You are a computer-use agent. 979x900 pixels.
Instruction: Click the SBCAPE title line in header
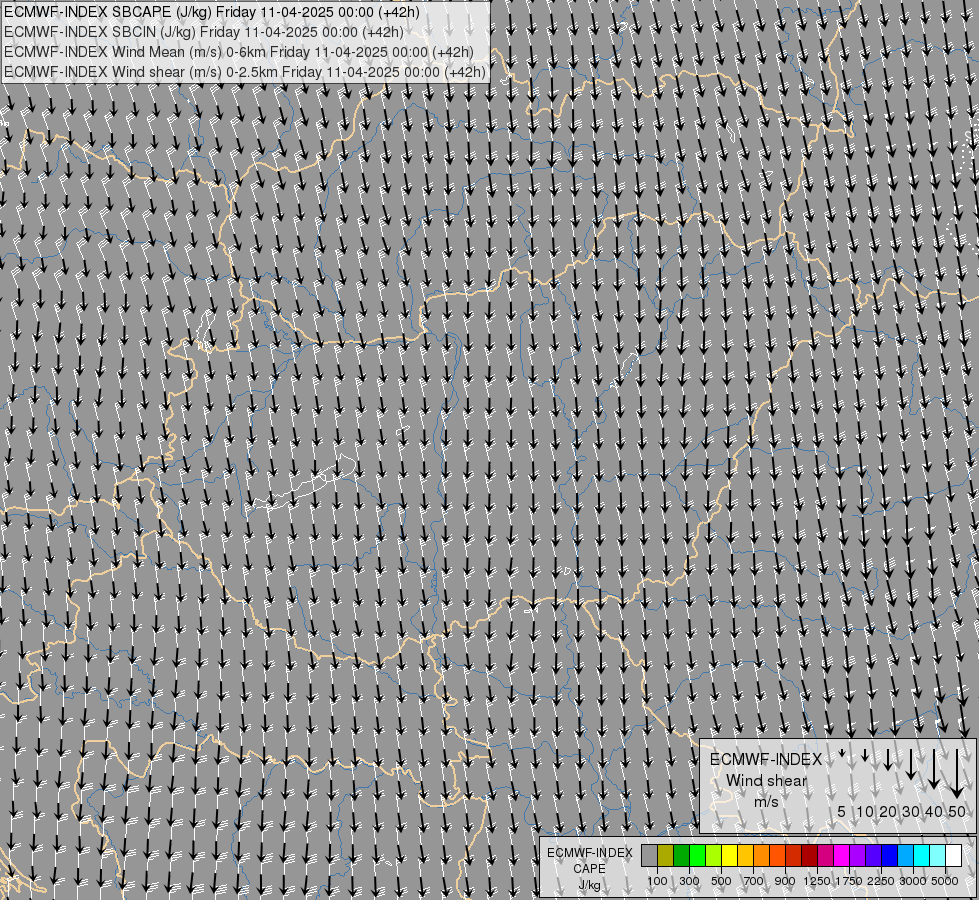[x=212, y=12]
